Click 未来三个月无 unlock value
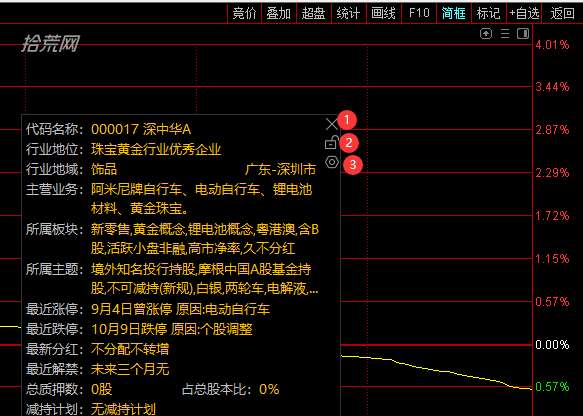This screenshot has height=416, width=583. (130, 370)
